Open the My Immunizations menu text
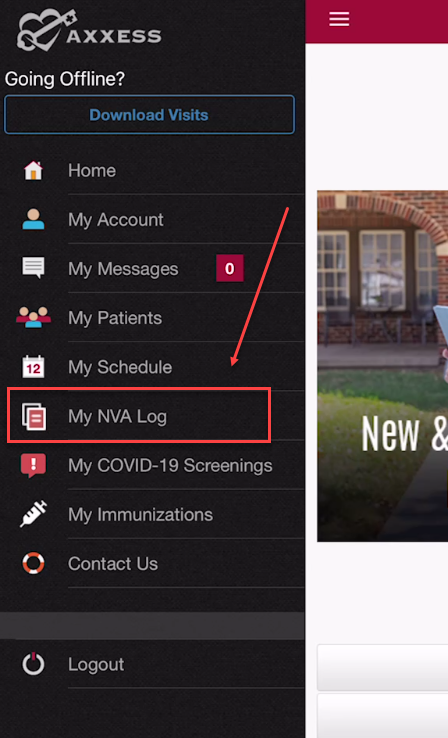The width and height of the screenshot is (448, 738). [x=140, y=514]
